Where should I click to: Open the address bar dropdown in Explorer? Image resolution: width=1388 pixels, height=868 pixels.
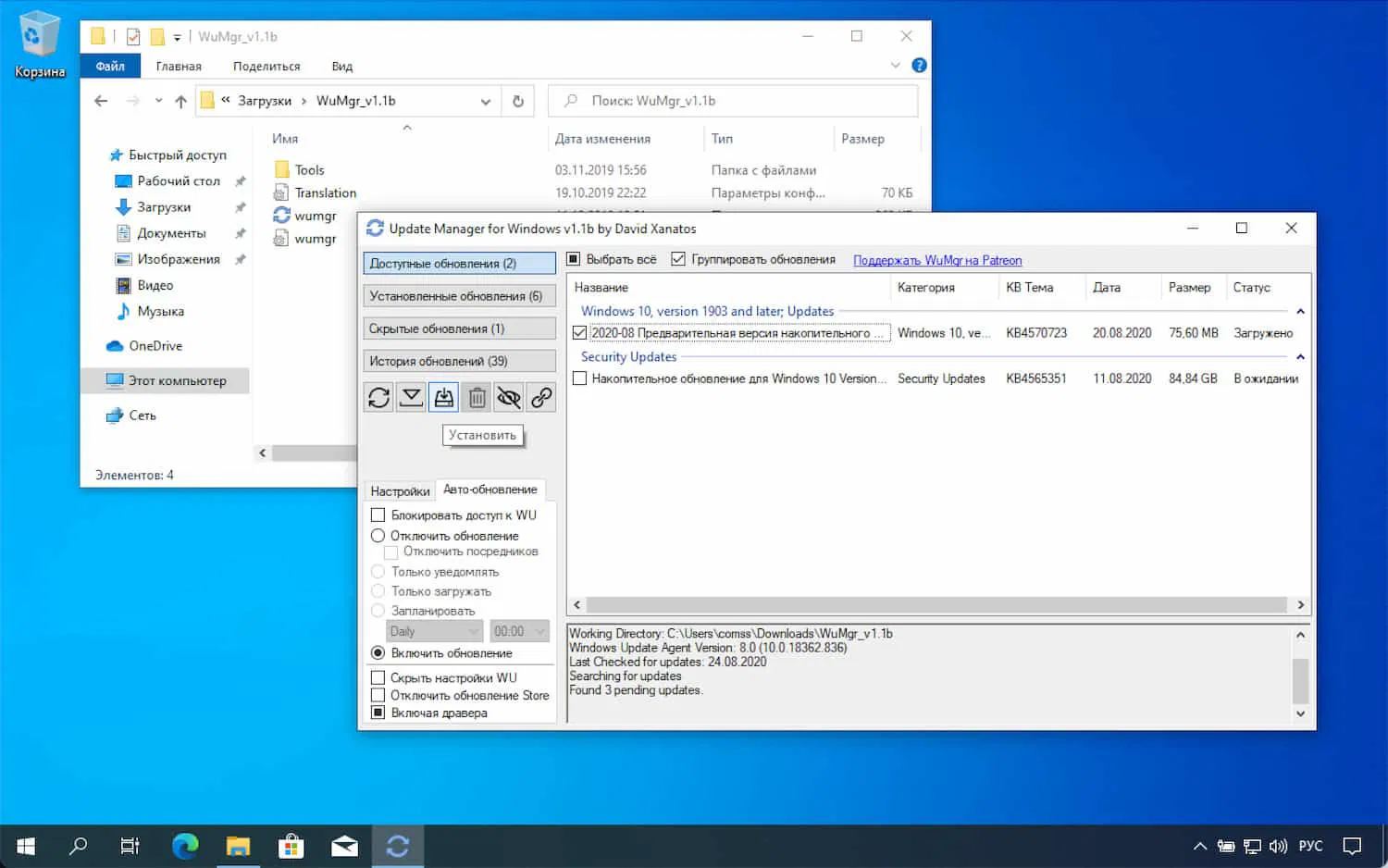[x=485, y=101]
